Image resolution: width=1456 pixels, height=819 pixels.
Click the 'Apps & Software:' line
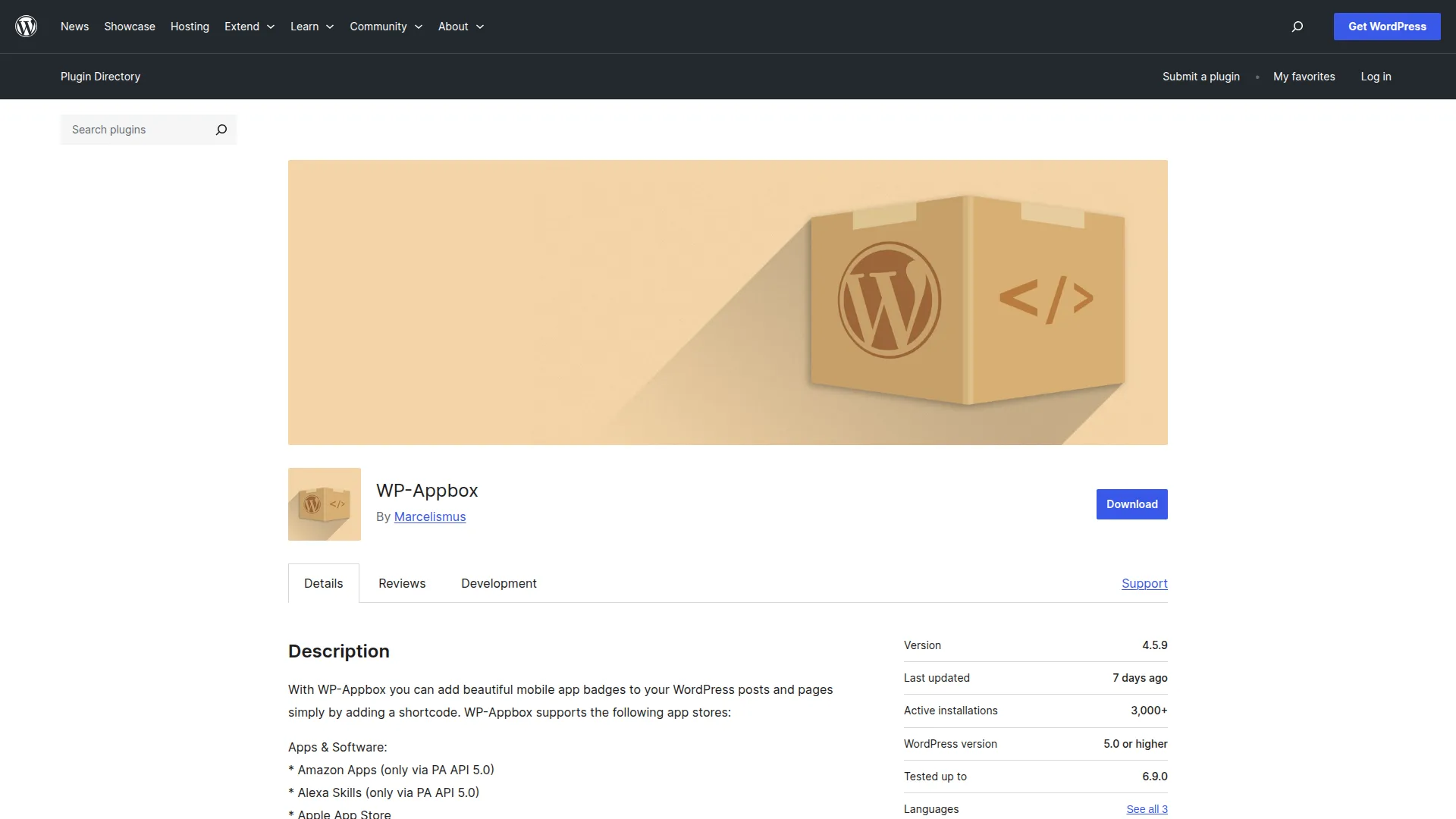pos(337,747)
